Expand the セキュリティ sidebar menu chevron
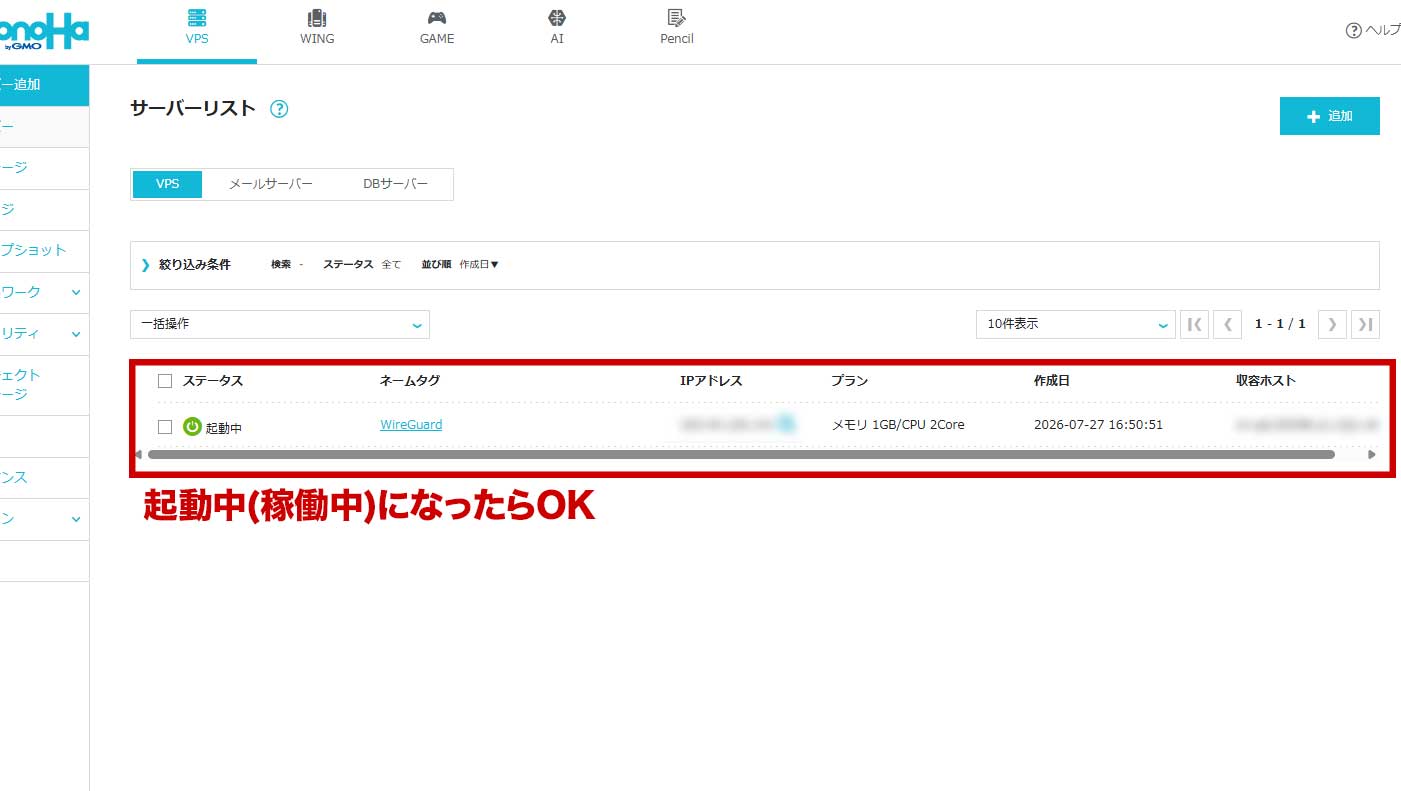The width and height of the screenshot is (1401, 791). (76, 334)
